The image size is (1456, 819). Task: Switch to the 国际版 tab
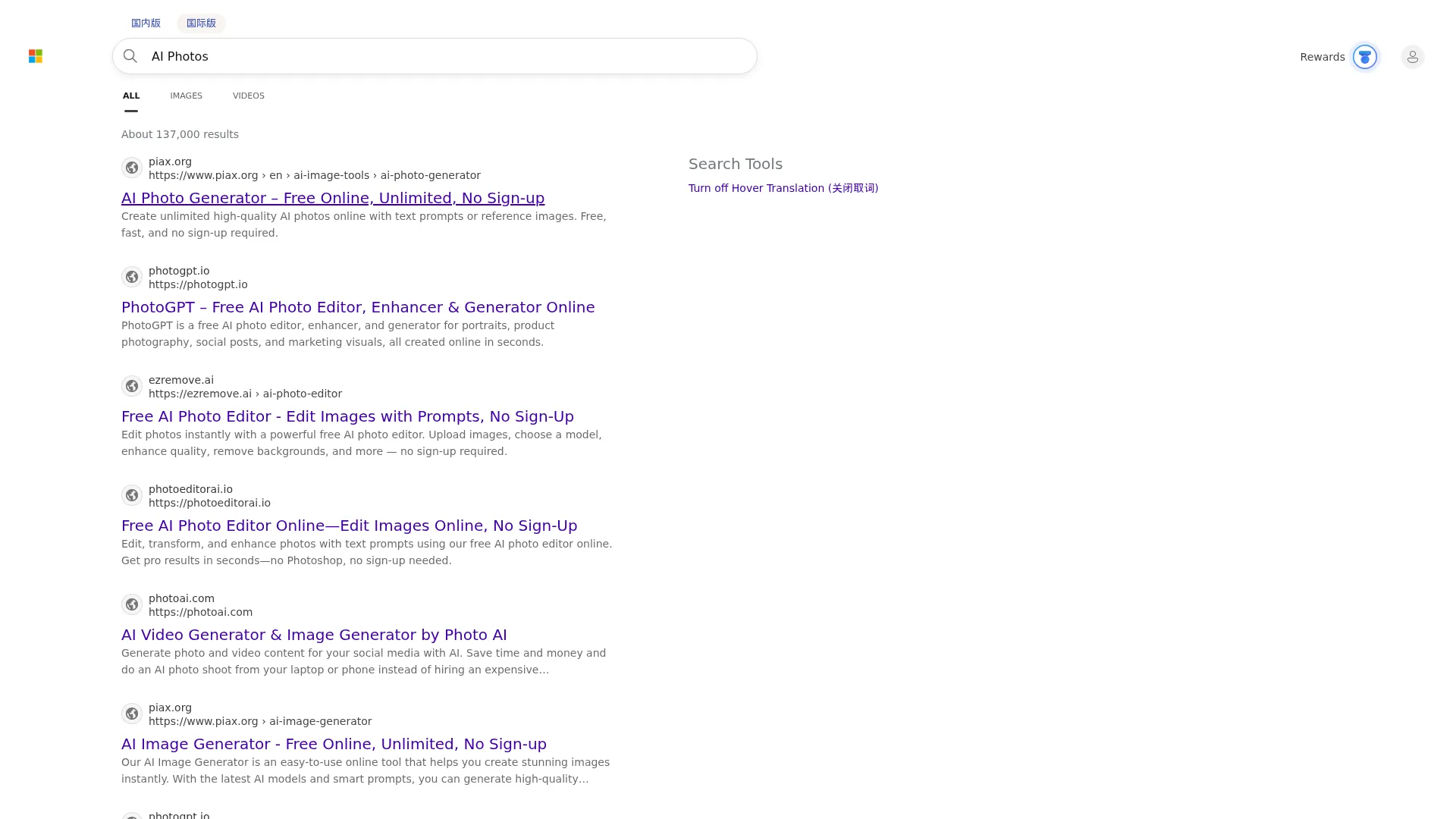click(201, 23)
